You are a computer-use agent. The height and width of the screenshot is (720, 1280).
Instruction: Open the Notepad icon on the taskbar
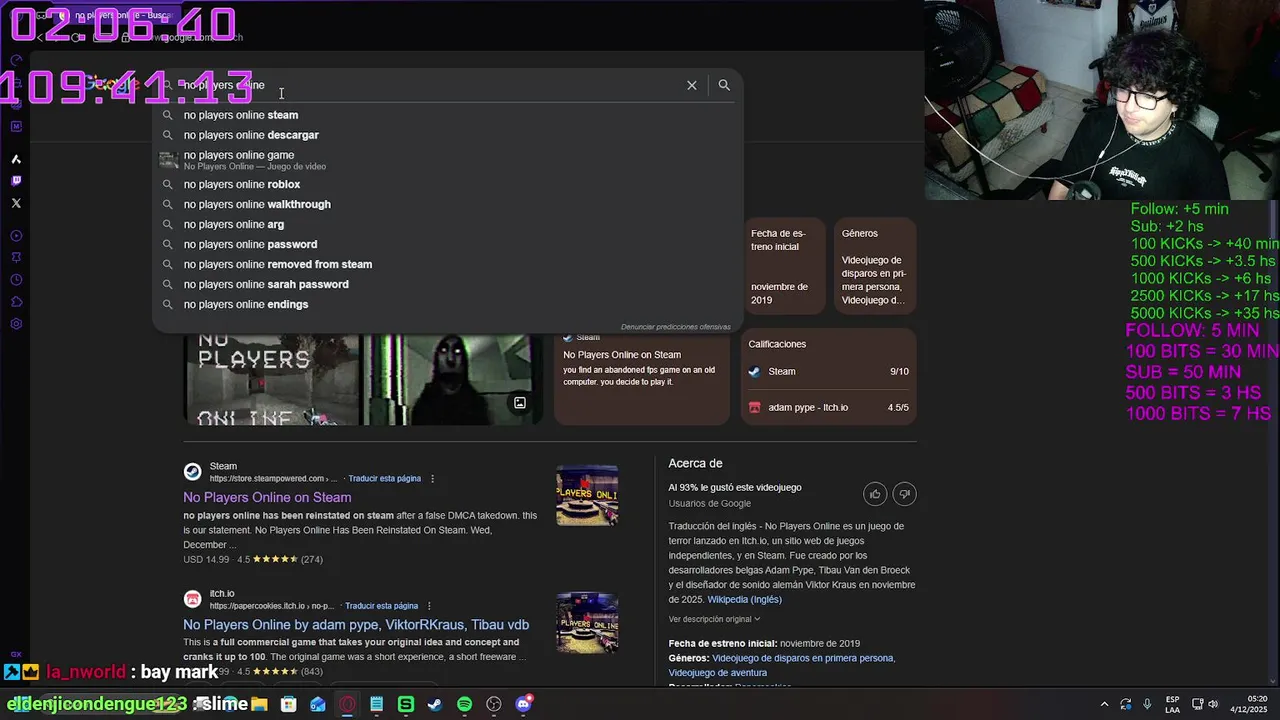point(376,704)
